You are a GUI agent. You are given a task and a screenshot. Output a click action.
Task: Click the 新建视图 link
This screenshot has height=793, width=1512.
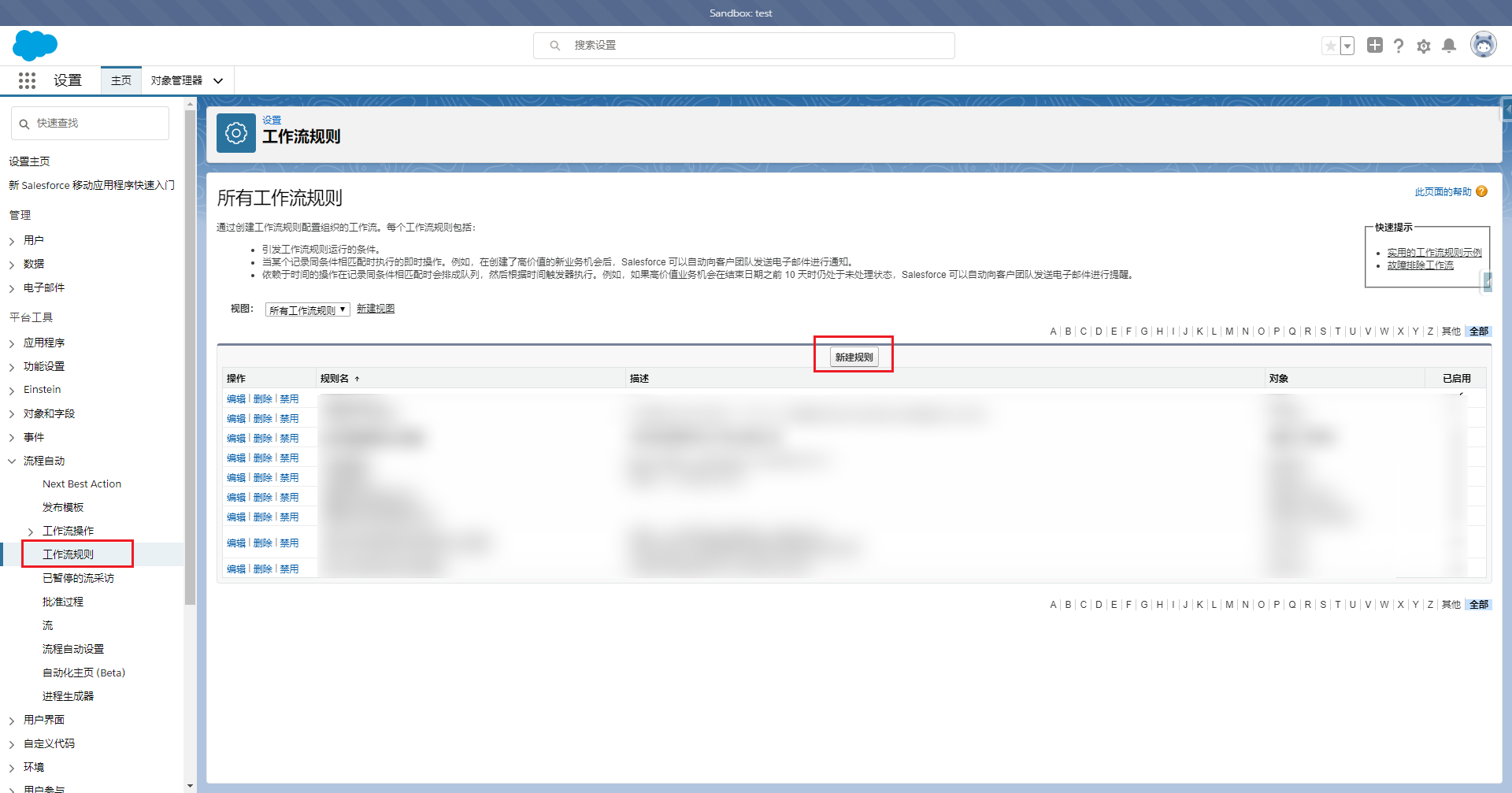click(376, 309)
